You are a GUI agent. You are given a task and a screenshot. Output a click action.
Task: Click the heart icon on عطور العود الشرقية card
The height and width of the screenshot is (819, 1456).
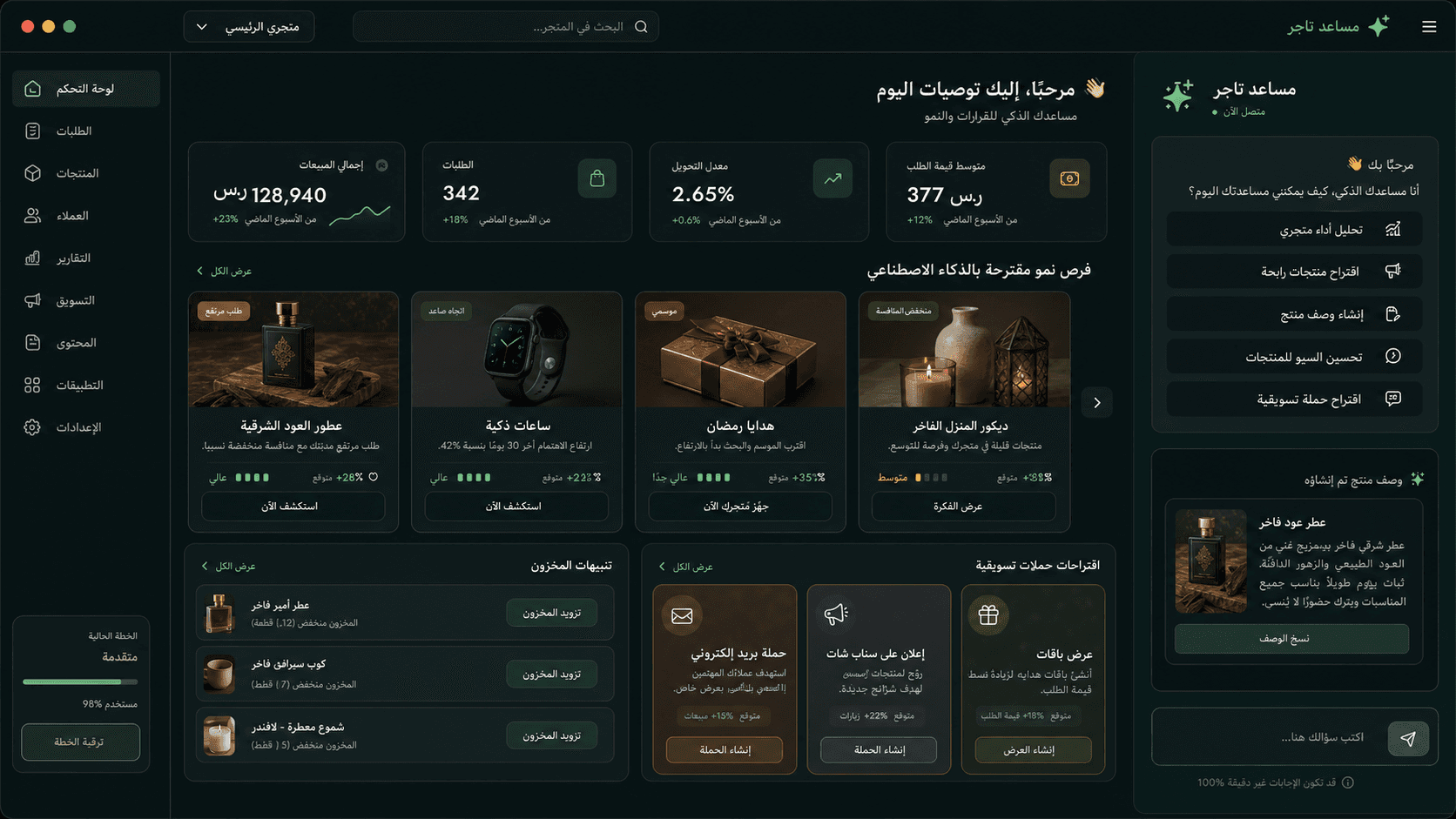374,477
